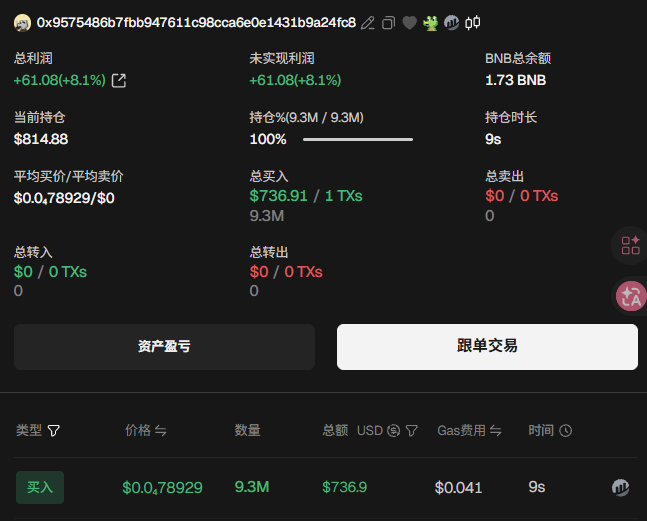Favorite this wallet with the heart icon
The image size is (647, 521).
pos(409,23)
